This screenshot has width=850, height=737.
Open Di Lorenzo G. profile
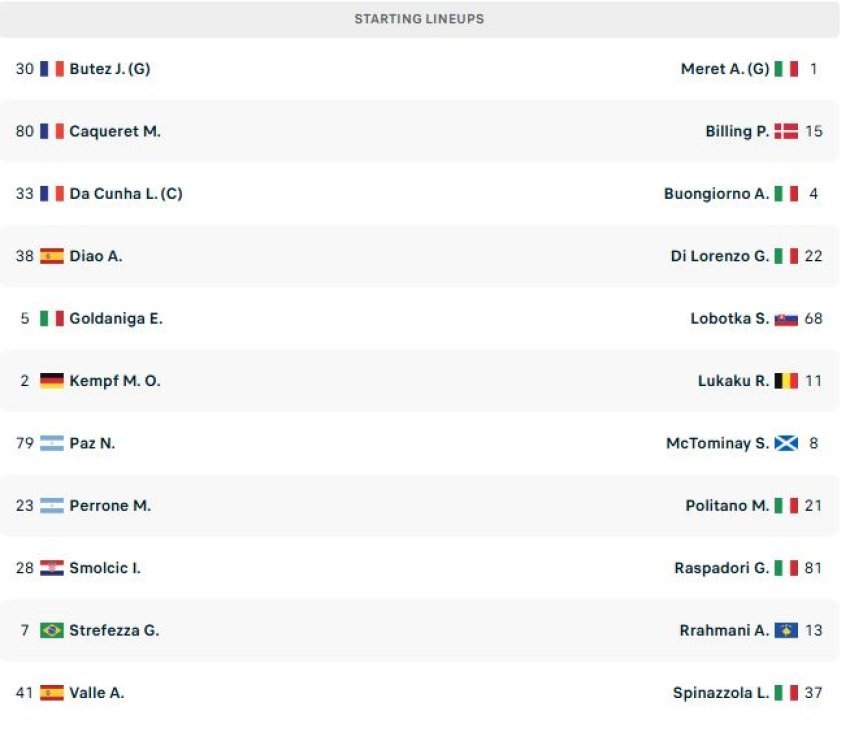point(720,256)
